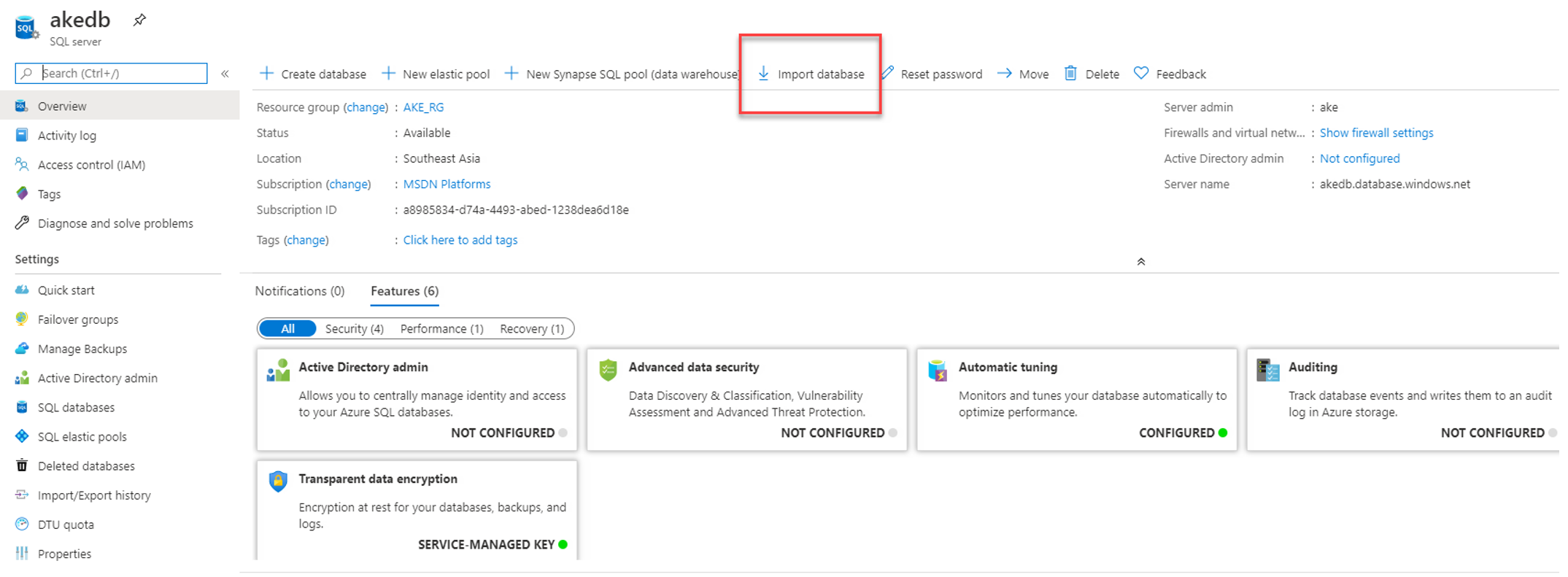Viewport: 1568px width, 577px height.
Task: Open Advanced data security card
Action: (747, 400)
